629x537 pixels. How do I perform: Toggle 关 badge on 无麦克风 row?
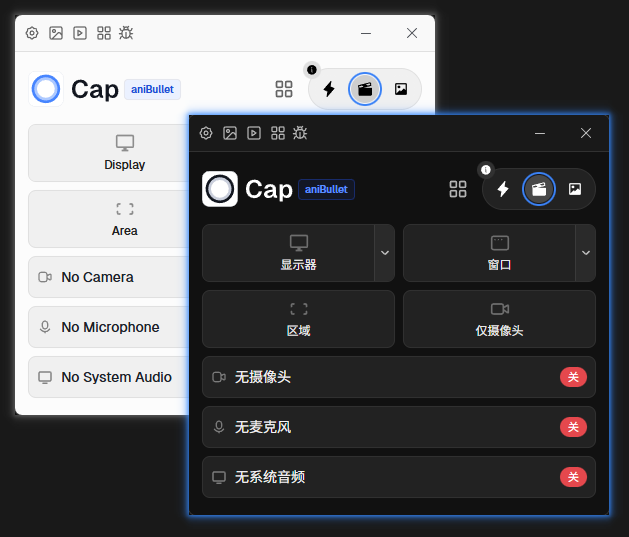pyautogui.click(x=573, y=427)
